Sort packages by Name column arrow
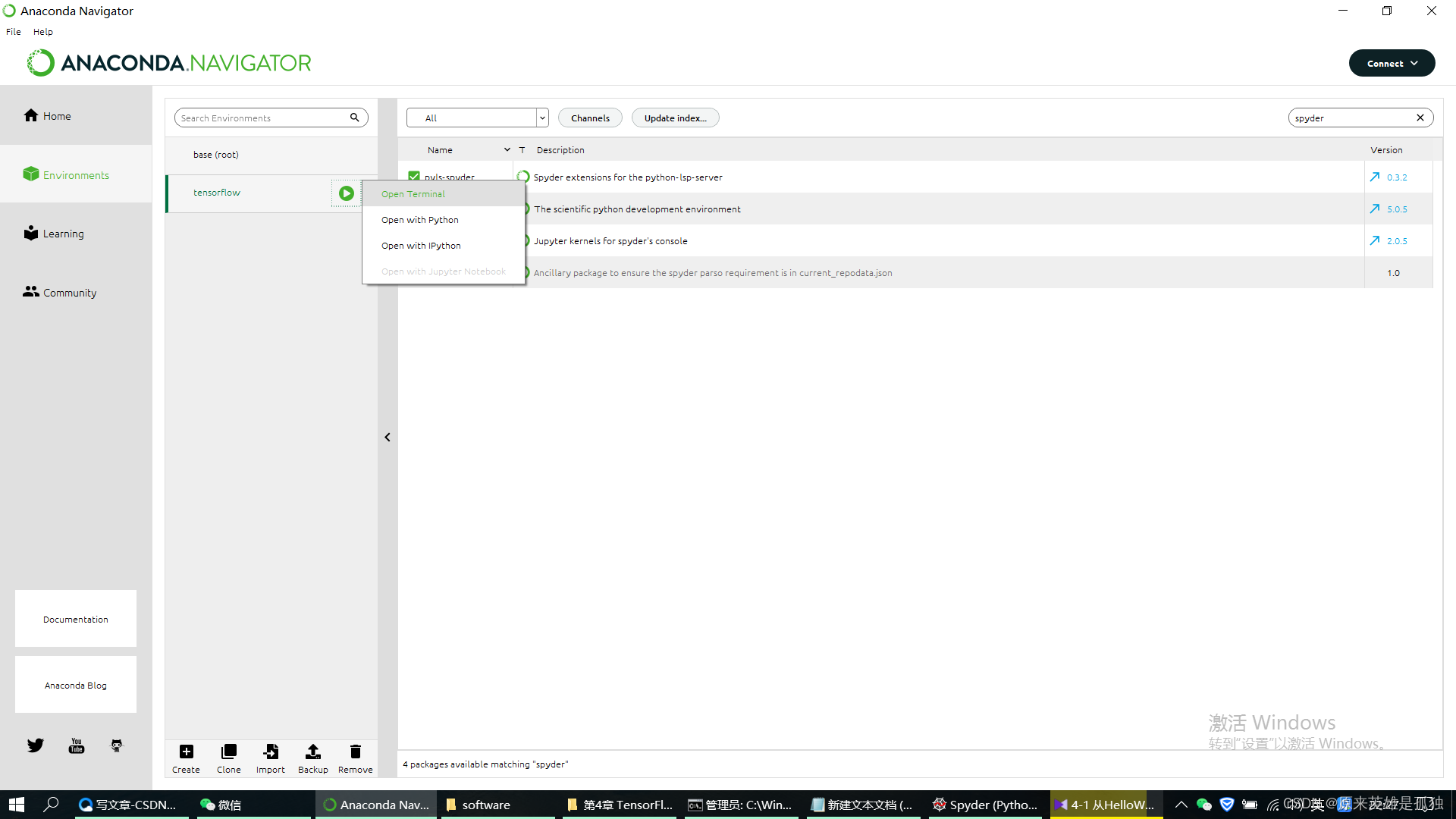This screenshot has height=819, width=1456. click(x=507, y=150)
